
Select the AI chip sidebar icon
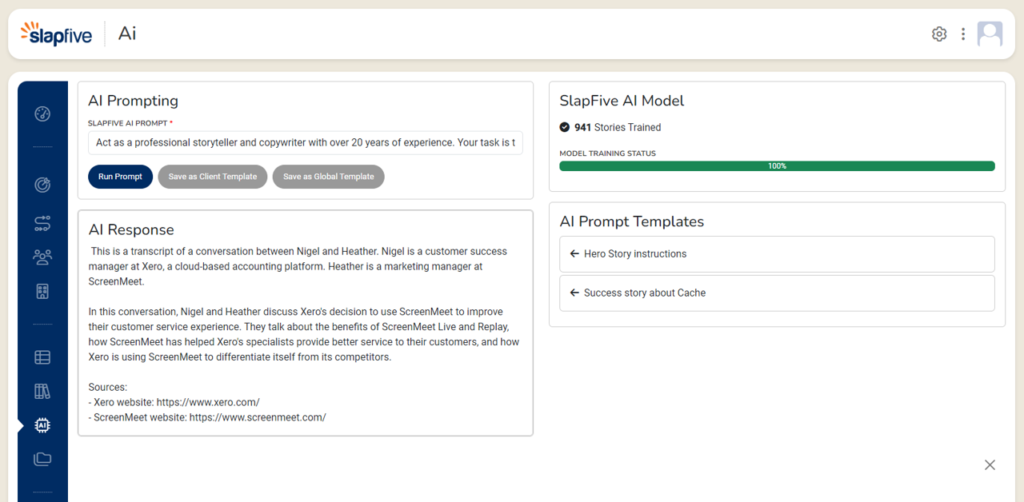[42, 425]
